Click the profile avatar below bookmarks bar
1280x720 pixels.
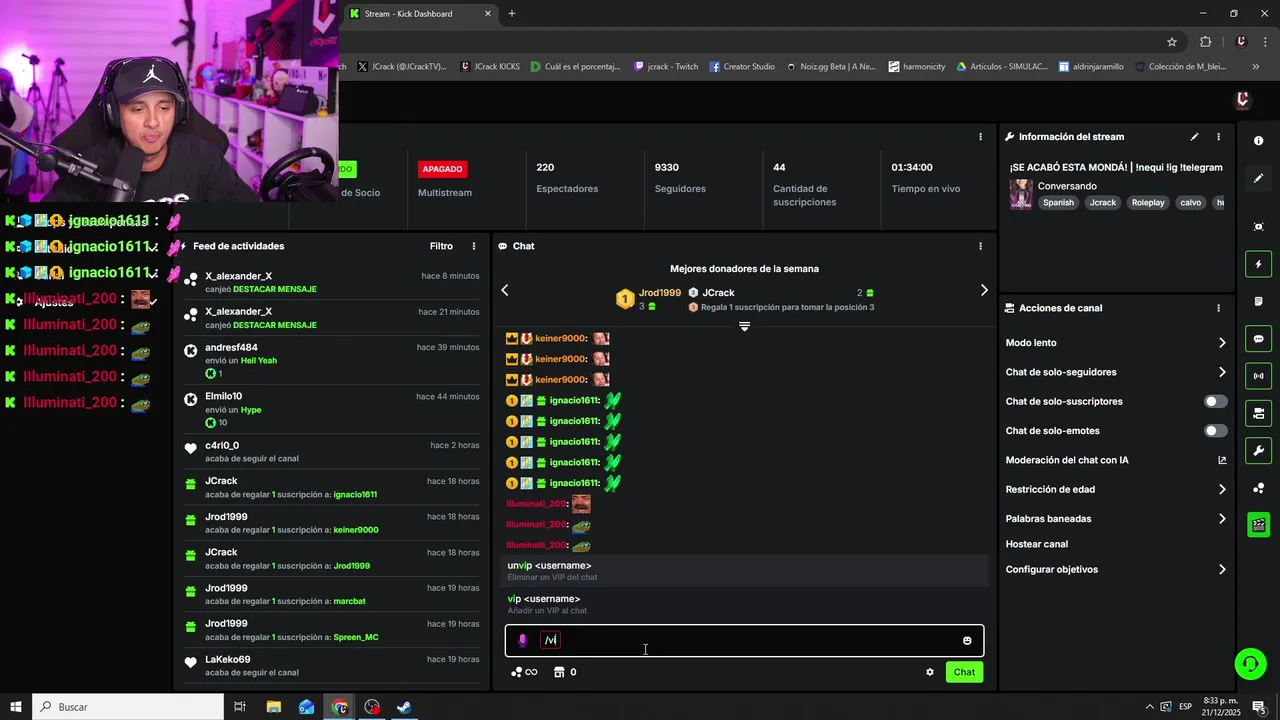point(1243,99)
